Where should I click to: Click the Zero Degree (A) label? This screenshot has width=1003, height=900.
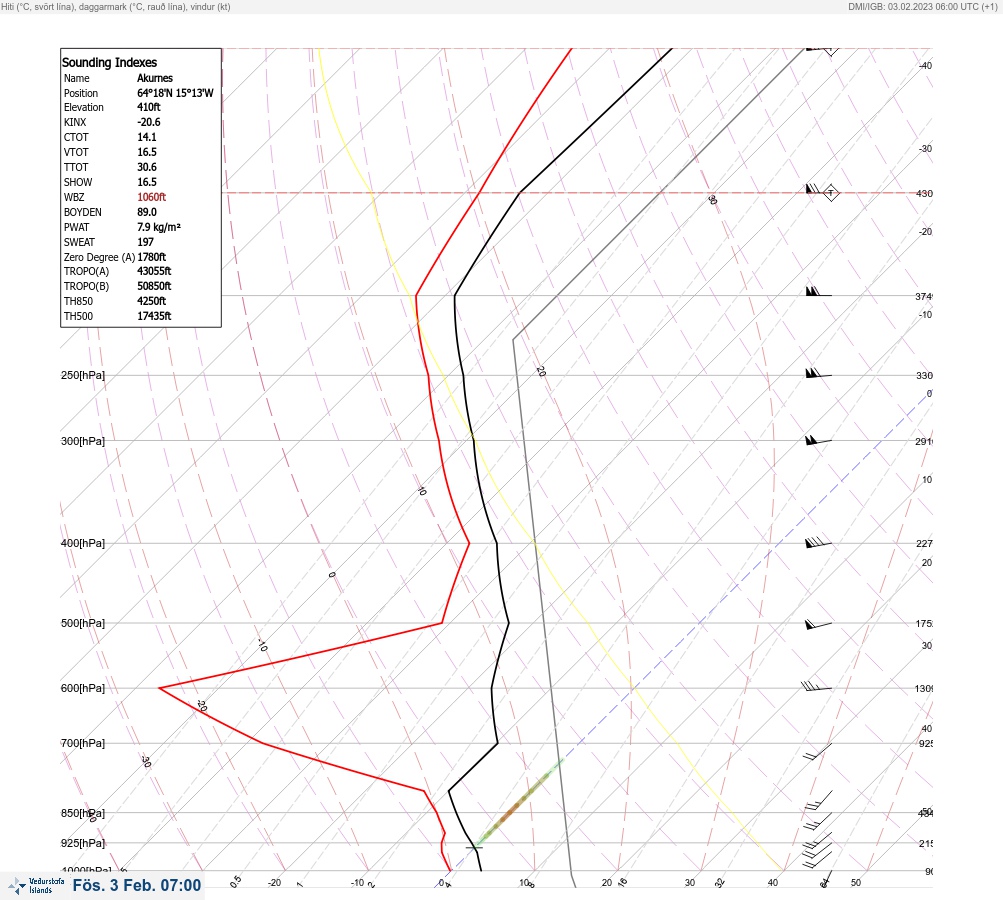[x=99, y=257]
